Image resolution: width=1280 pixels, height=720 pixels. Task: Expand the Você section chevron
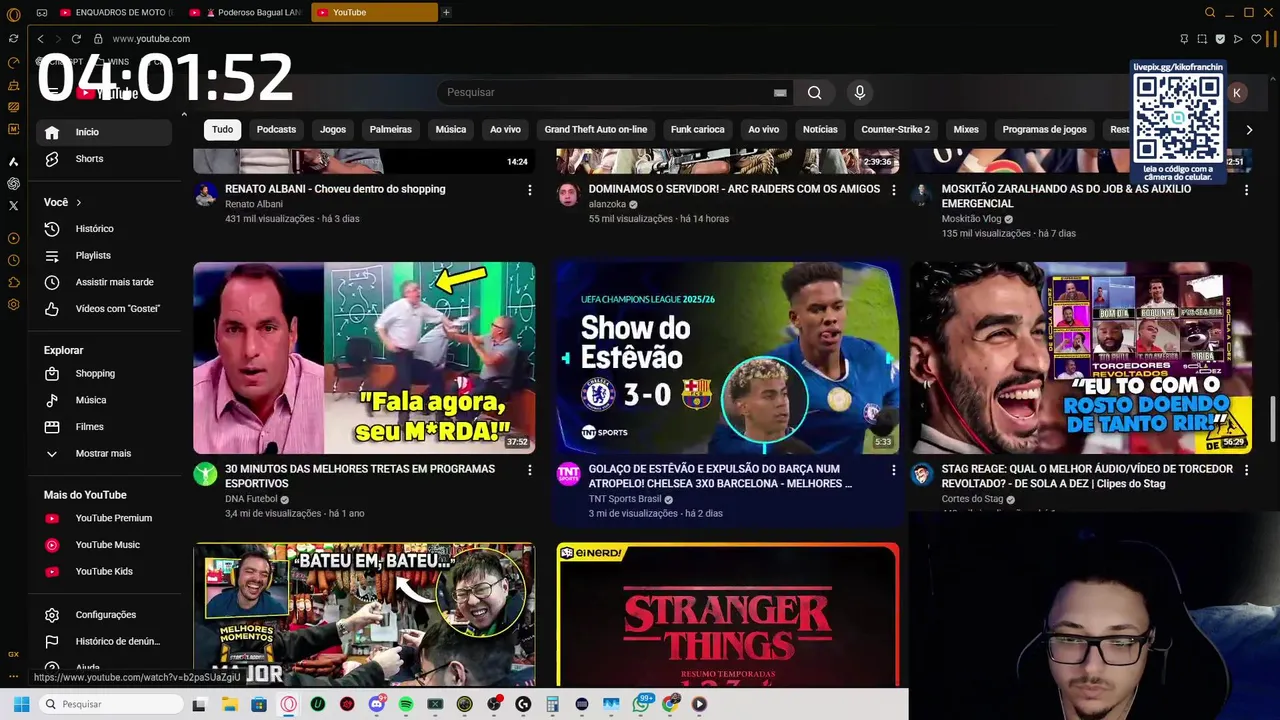coord(78,203)
